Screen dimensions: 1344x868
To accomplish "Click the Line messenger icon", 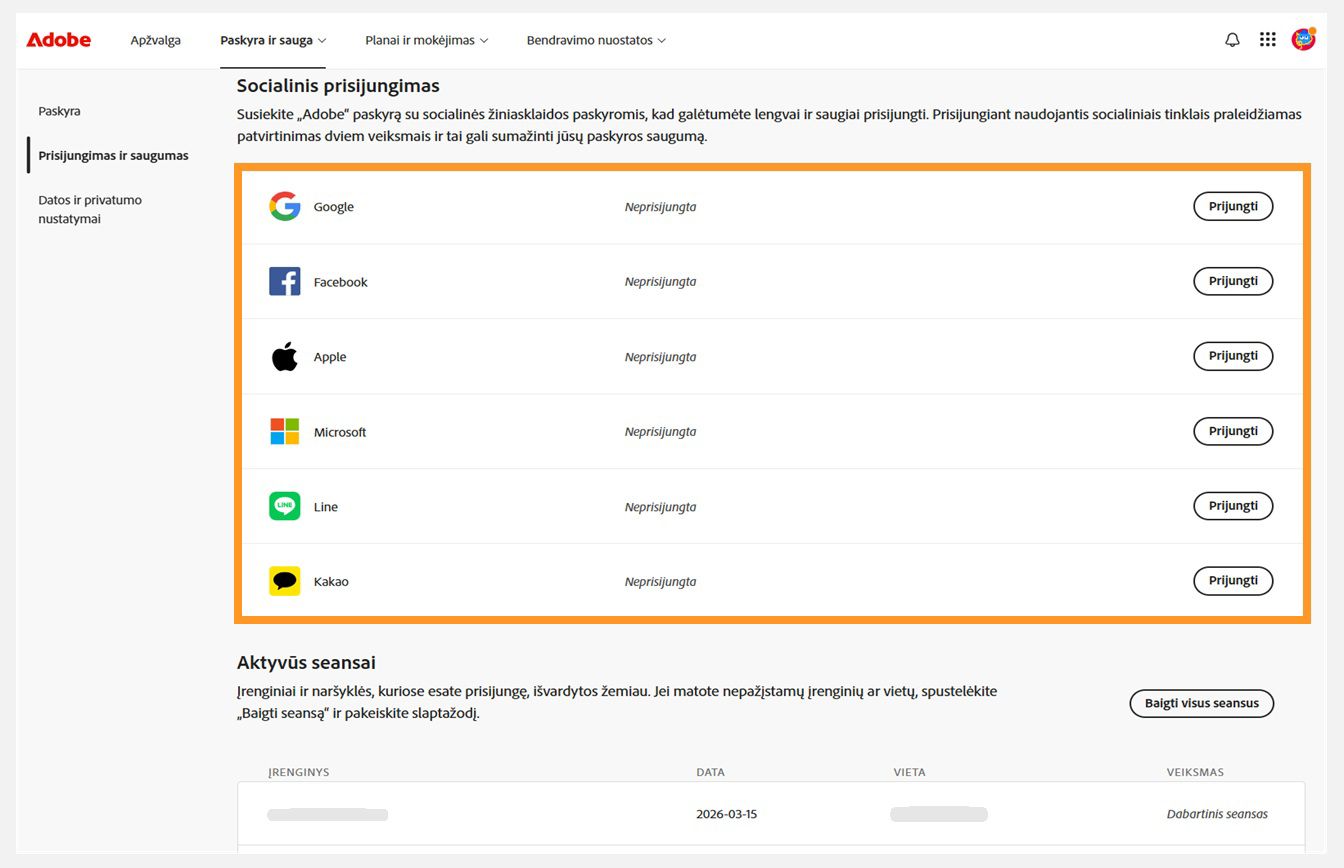I will click(284, 506).
